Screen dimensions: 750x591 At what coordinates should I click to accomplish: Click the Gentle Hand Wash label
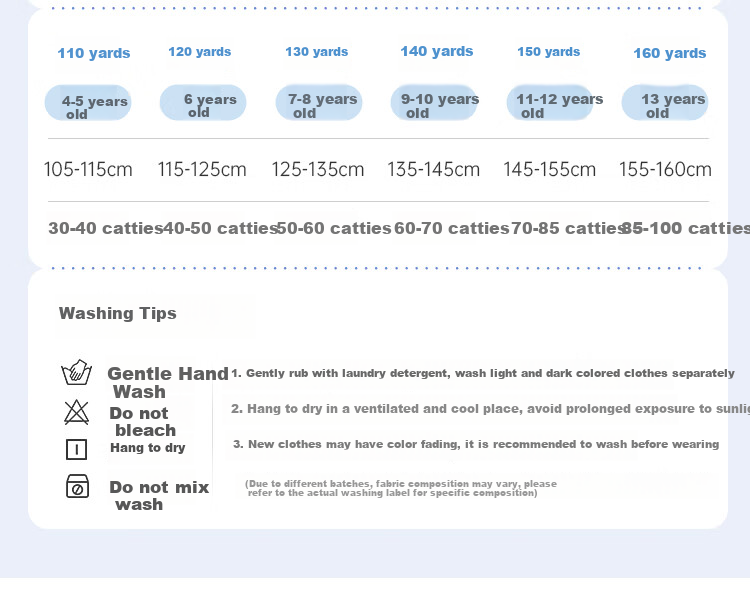pyautogui.click(x=168, y=383)
